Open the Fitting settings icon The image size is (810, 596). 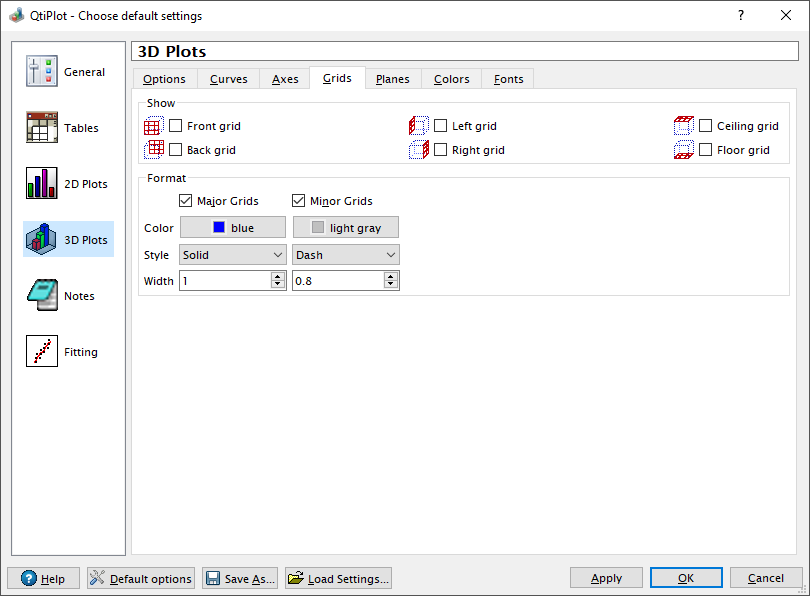[42, 352]
